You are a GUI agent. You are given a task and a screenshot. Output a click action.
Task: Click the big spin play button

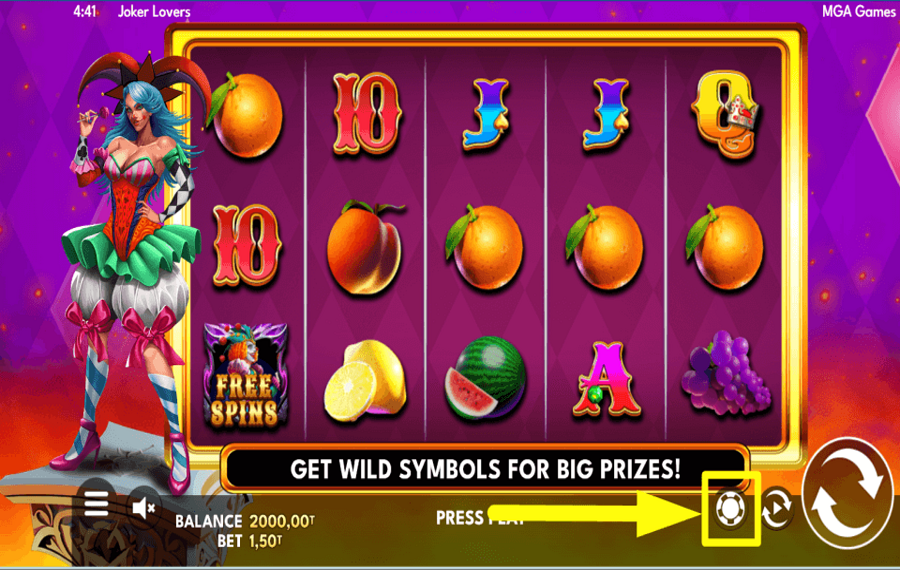[x=848, y=493]
